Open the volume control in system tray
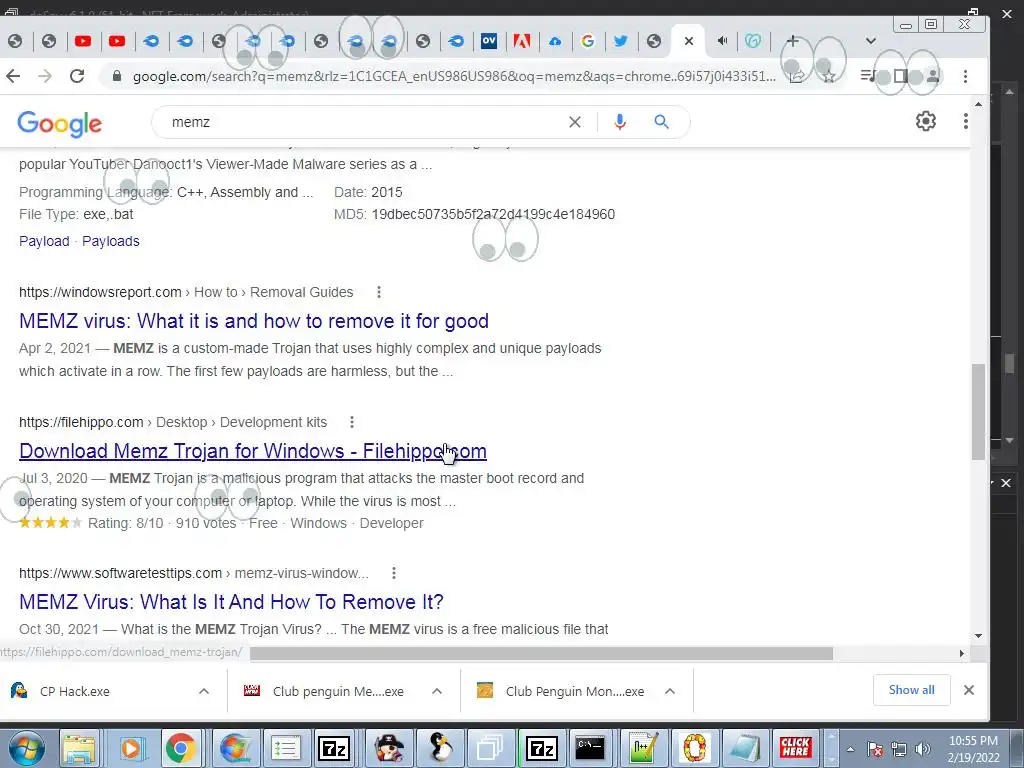 [923, 749]
